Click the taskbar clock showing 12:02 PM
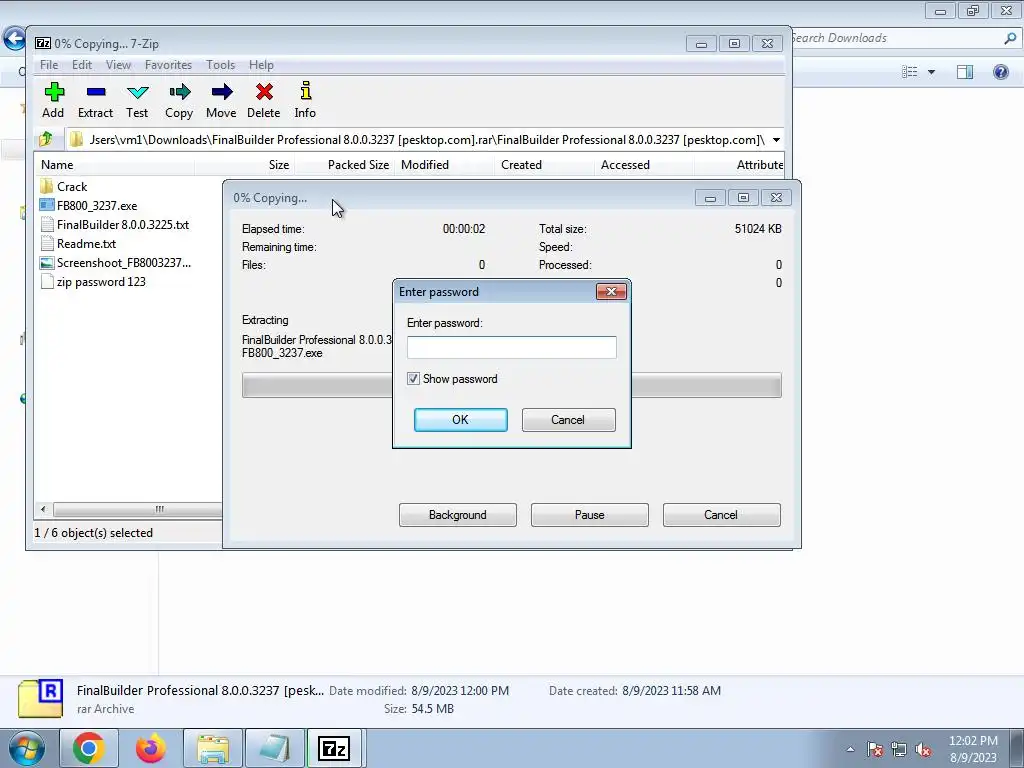The width and height of the screenshot is (1024, 768). tap(973, 749)
